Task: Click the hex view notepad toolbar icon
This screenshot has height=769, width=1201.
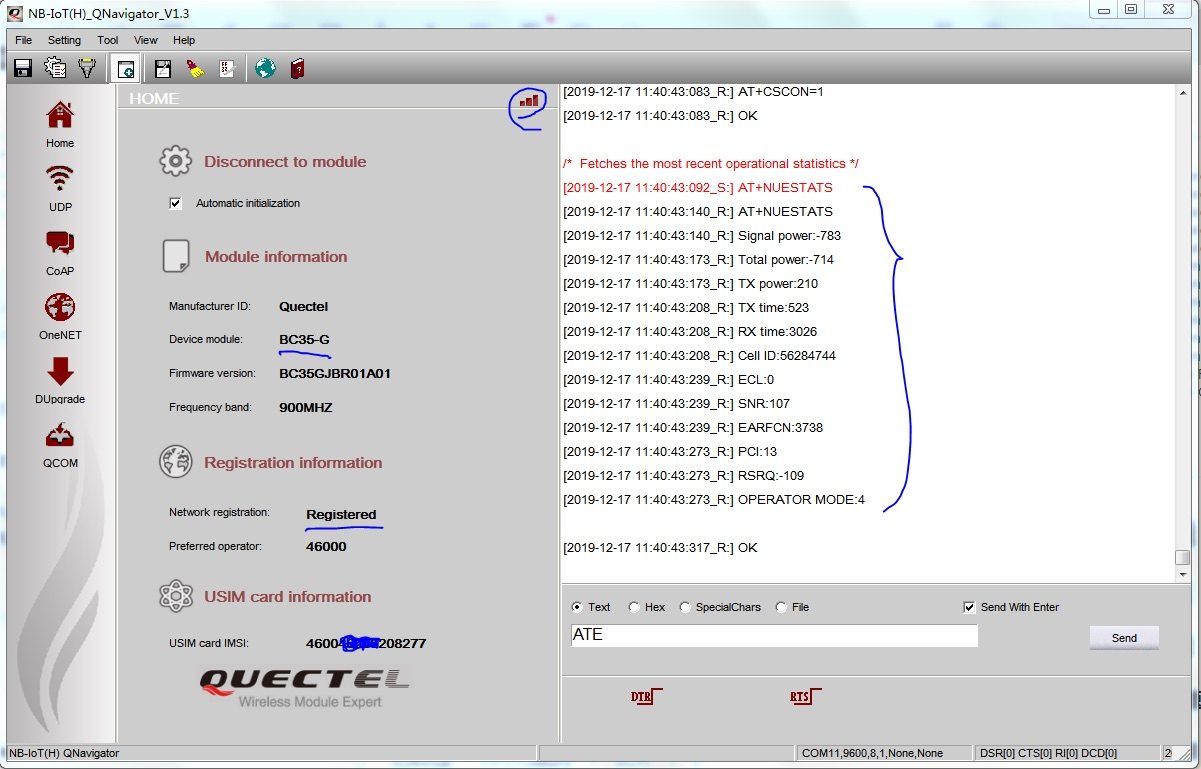Action: click(227, 69)
